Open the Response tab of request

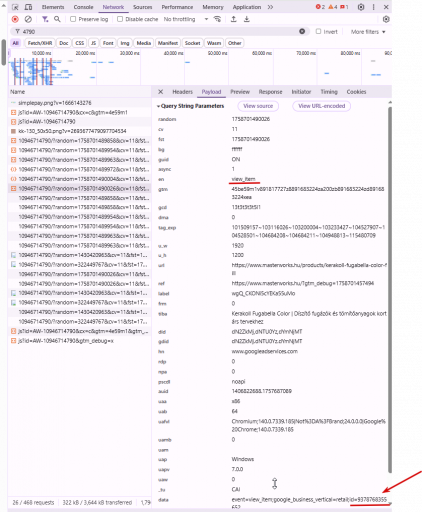tap(270, 92)
